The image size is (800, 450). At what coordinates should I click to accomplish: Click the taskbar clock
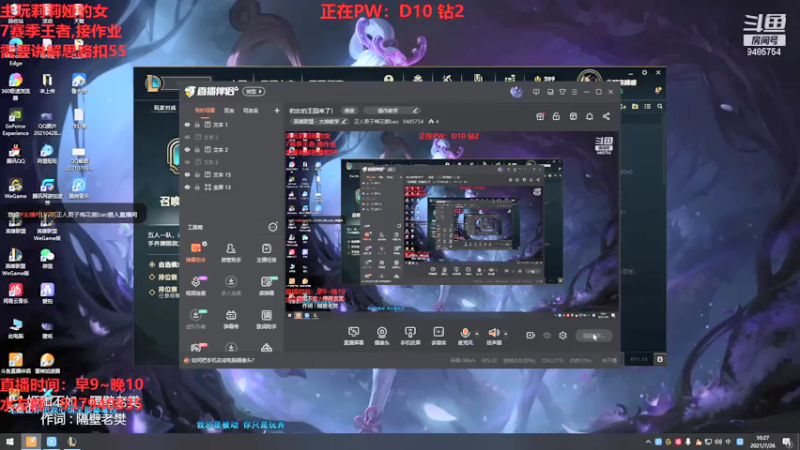[762, 441]
